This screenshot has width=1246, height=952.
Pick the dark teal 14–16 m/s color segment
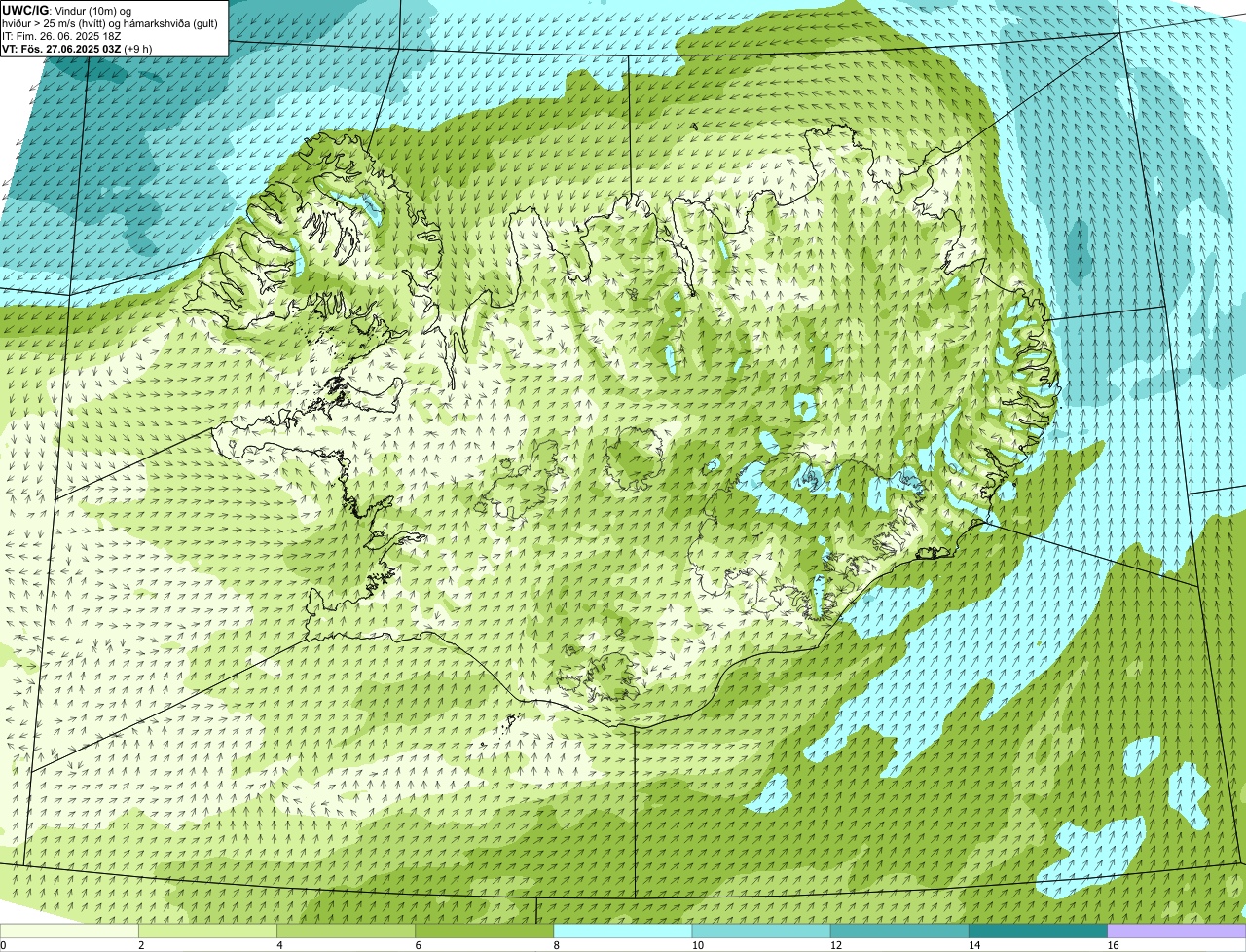(1038, 932)
